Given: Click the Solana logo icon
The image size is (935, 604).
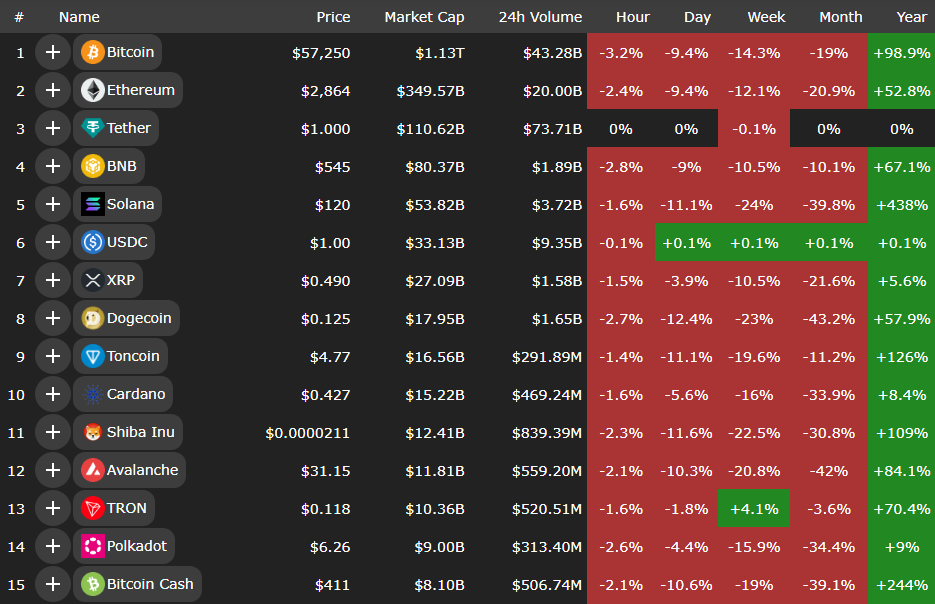Looking at the screenshot, I should pos(93,204).
